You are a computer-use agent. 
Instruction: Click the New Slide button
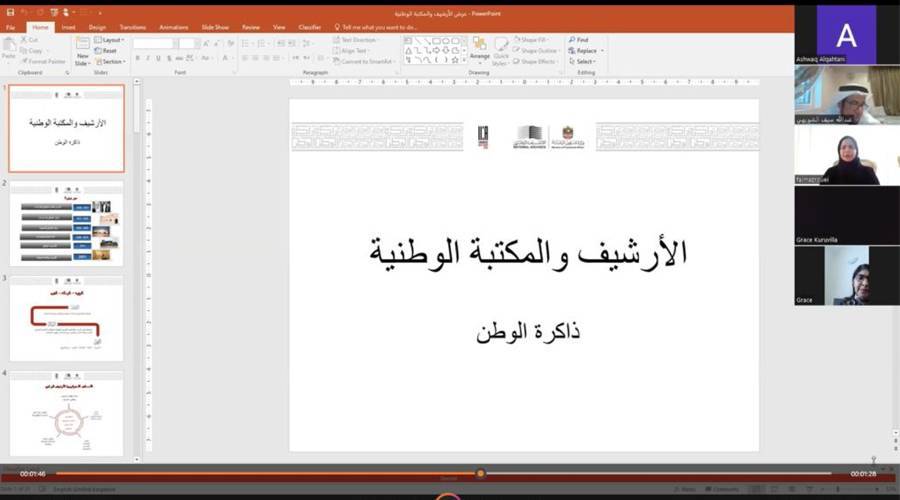[83, 52]
